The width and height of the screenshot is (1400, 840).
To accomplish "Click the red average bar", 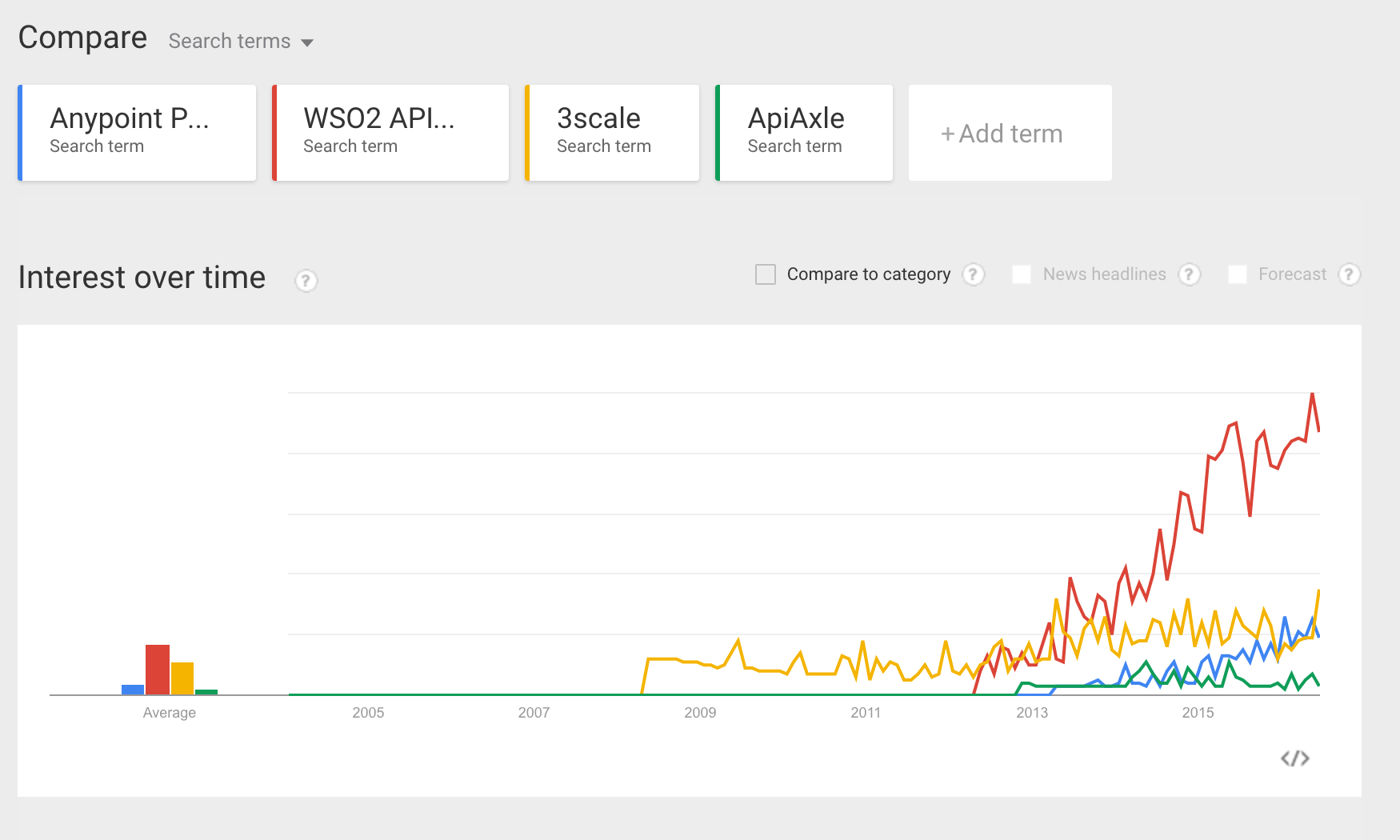I will [x=158, y=670].
